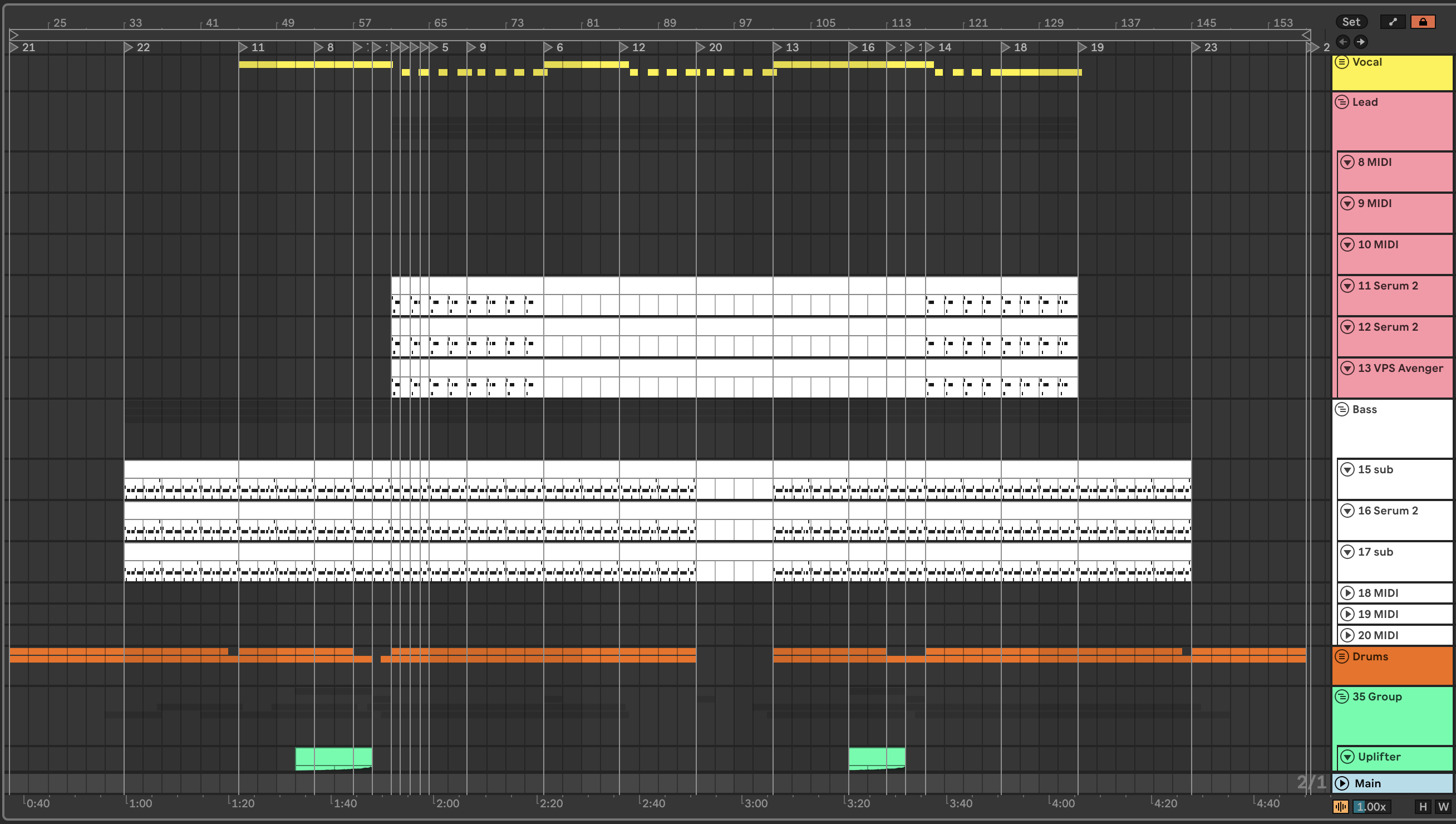Fold the Lead group track
This screenshot has height=824, width=1456.
point(1342,102)
